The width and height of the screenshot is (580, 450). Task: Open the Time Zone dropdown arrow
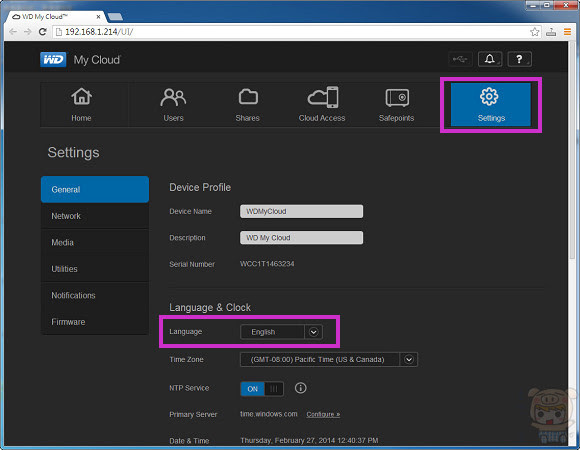[409, 359]
